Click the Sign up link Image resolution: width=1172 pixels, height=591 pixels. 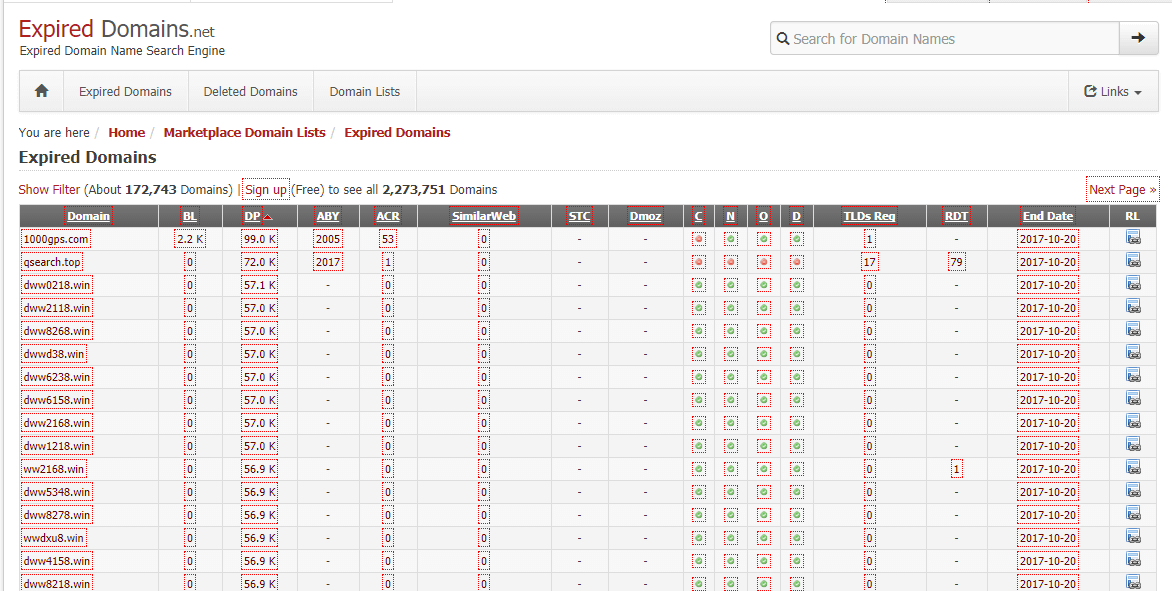(266, 190)
